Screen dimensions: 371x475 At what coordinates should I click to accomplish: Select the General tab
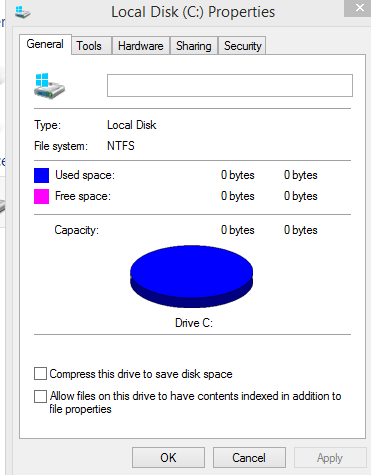coord(45,44)
